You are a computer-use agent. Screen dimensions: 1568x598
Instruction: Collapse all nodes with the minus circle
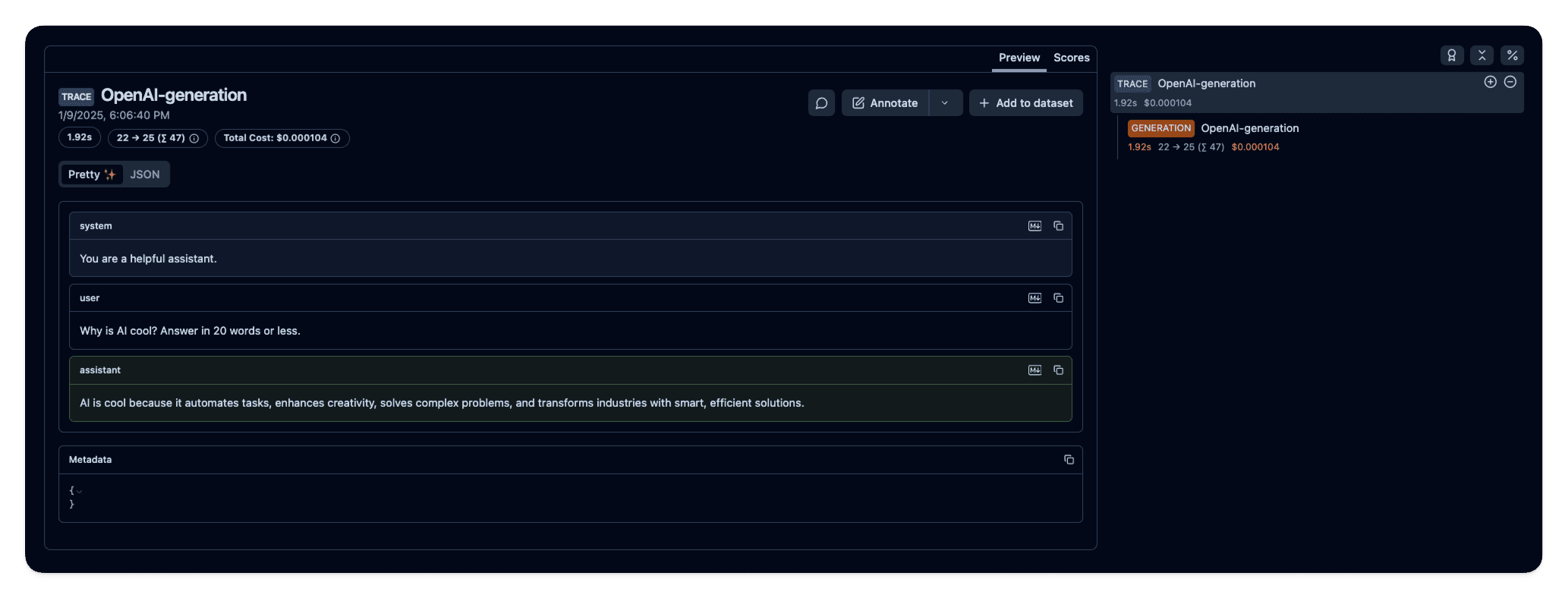click(1510, 82)
